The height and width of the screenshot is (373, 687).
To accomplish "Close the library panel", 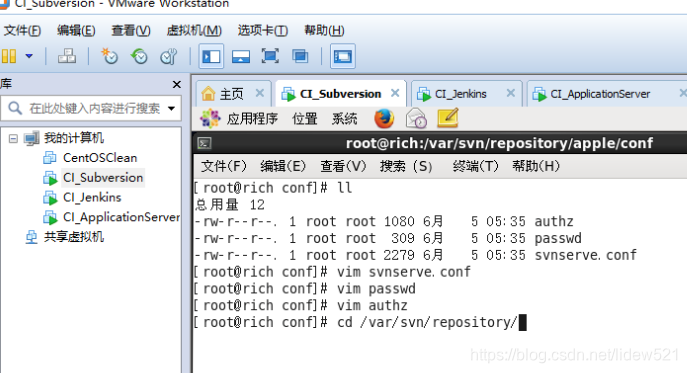I will (x=177, y=84).
